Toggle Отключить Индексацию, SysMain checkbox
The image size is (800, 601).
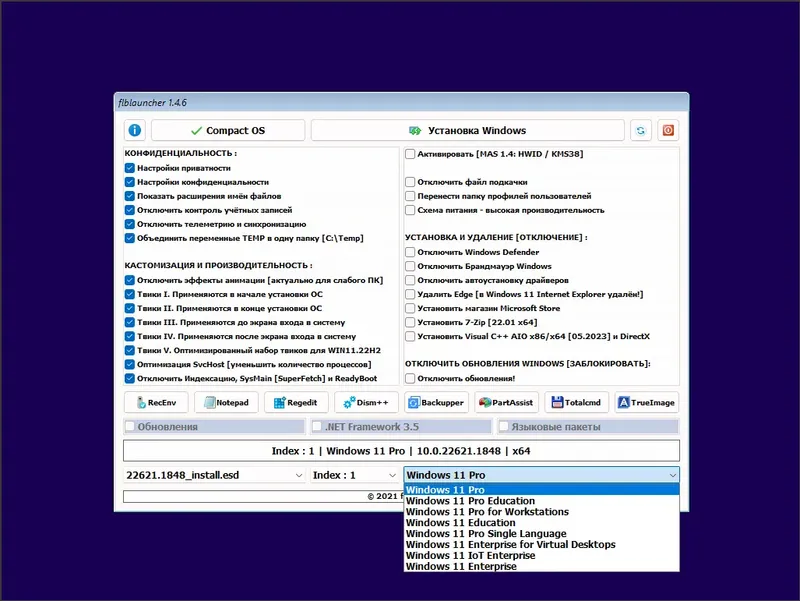(130, 378)
